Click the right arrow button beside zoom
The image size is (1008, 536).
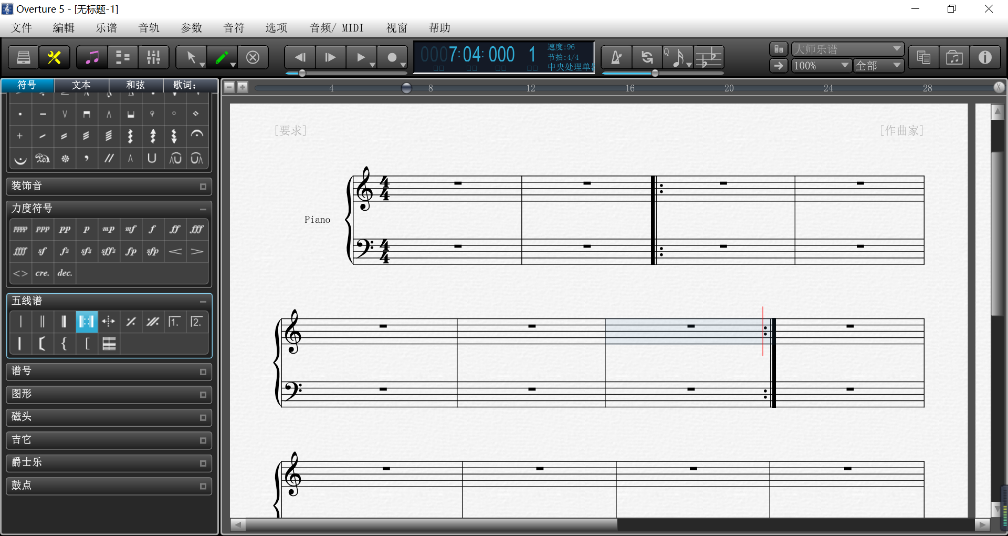point(778,66)
